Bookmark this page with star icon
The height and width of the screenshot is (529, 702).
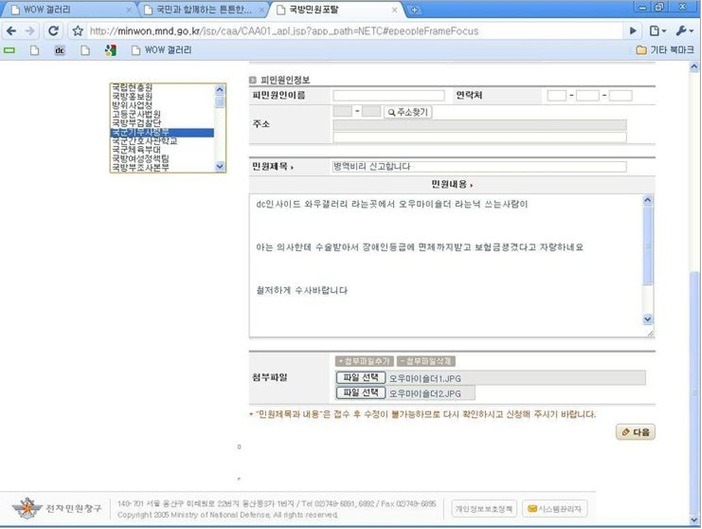click(78, 31)
